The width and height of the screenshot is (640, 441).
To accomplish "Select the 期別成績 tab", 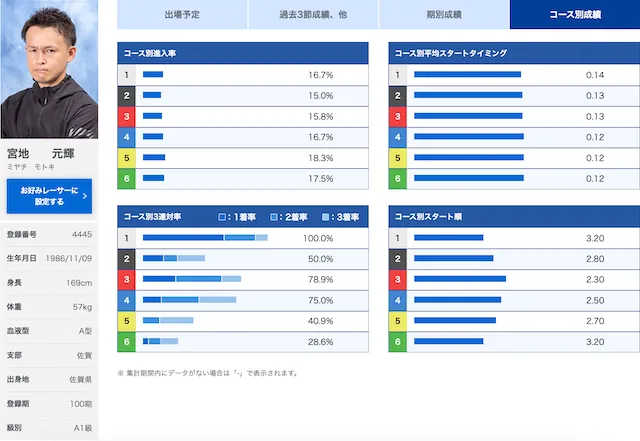I will tap(444, 15).
